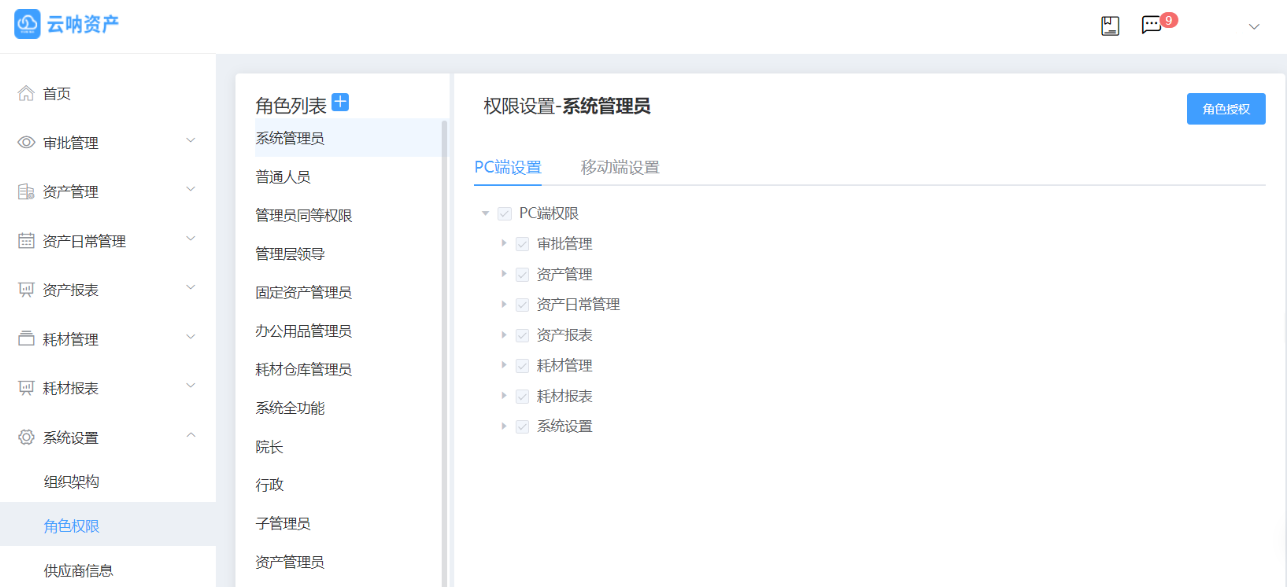
Task: Select the 固定资产管理员 role
Action: [x=303, y=292]
